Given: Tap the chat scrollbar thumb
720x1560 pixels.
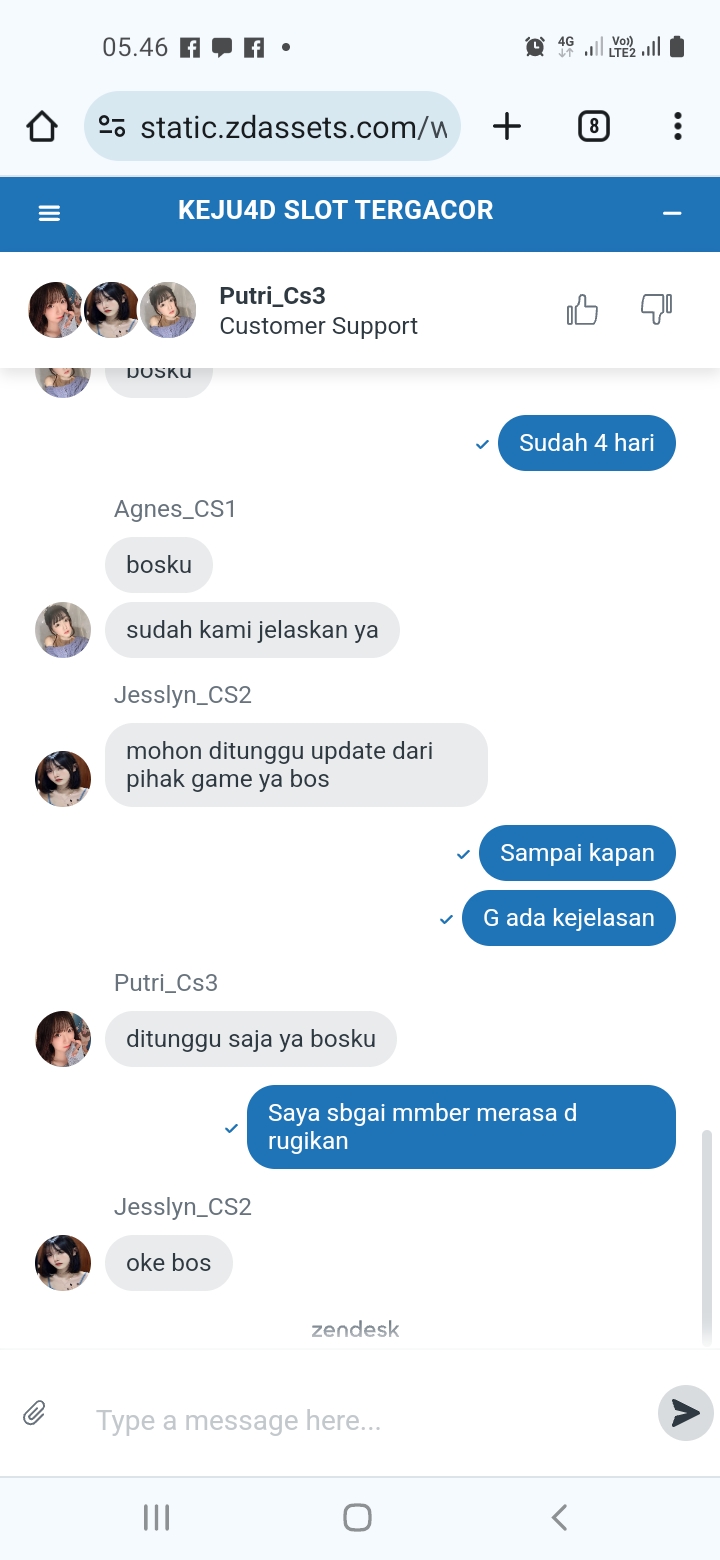Looking at the screenshot, I should [x=707, y=1238].
